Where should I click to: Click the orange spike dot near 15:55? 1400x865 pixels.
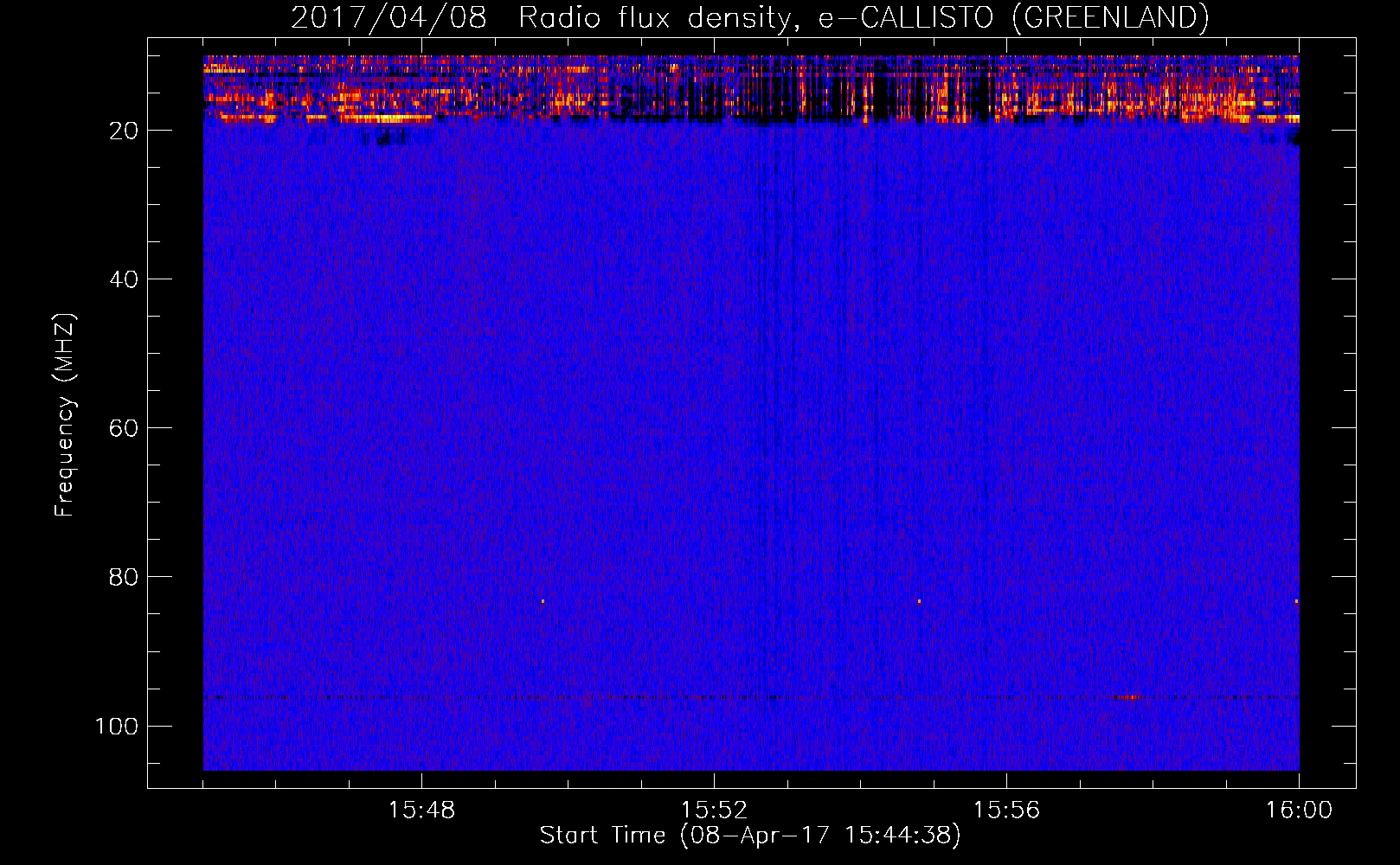click(919, 601)
